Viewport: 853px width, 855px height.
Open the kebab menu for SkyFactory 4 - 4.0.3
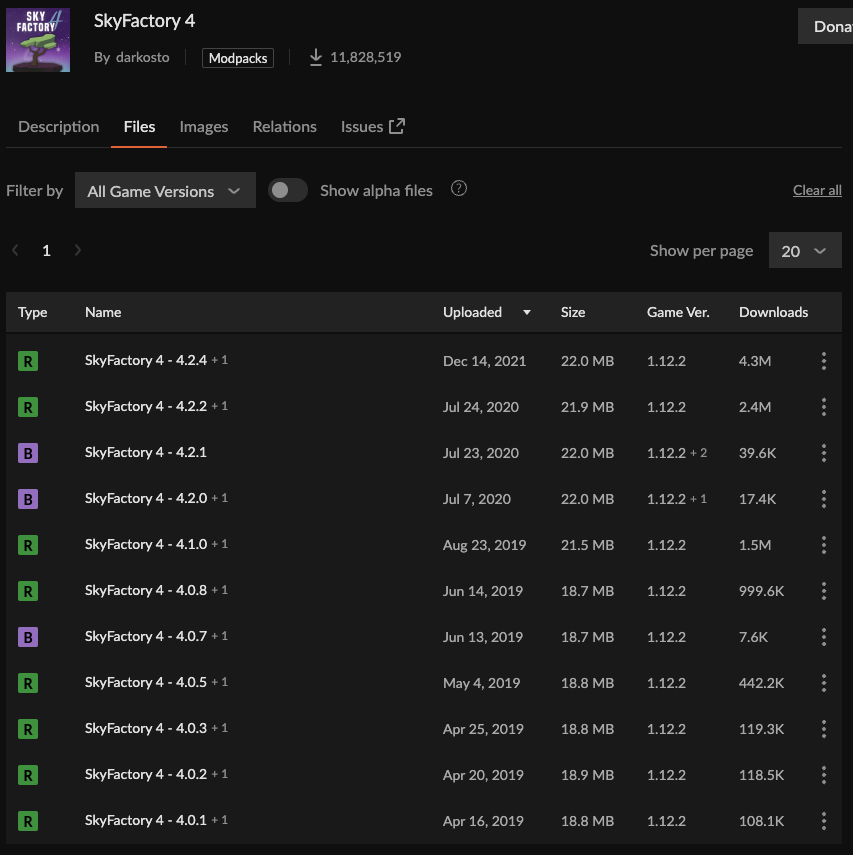pyautogui.click(x=824, y=728)
